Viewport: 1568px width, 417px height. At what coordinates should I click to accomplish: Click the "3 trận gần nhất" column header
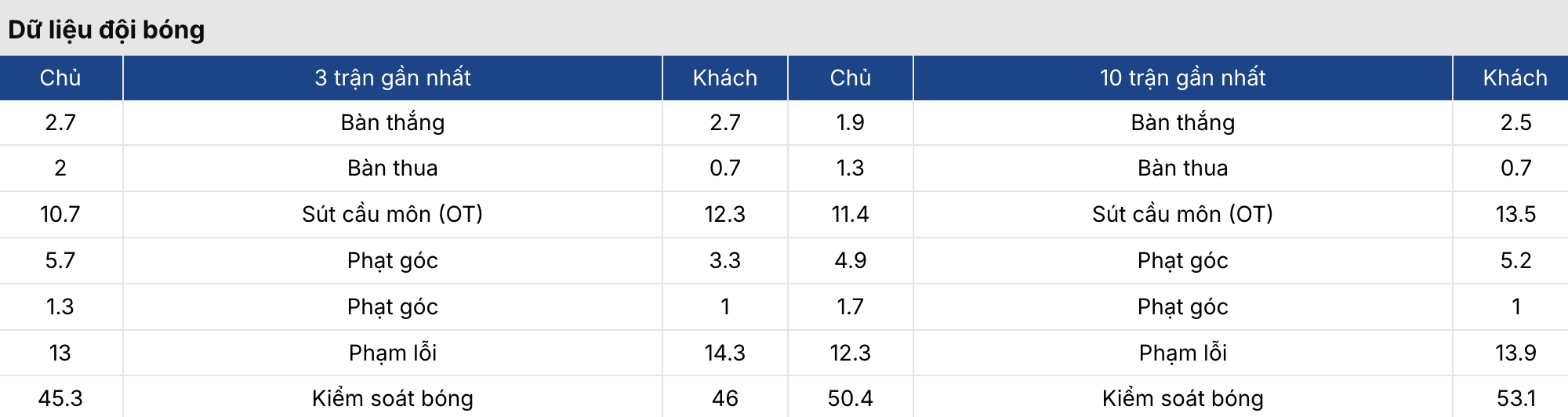coord(393,78)
